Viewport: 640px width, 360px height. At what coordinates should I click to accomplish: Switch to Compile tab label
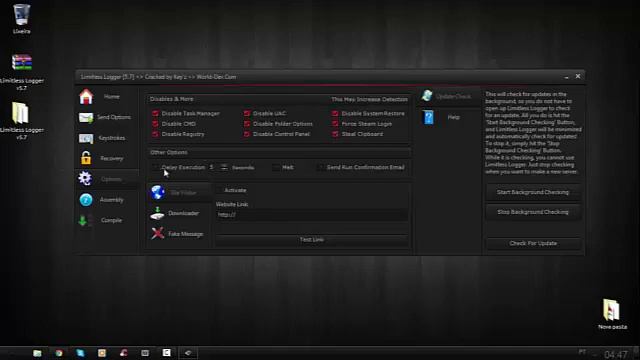click(x=111, y=220)
